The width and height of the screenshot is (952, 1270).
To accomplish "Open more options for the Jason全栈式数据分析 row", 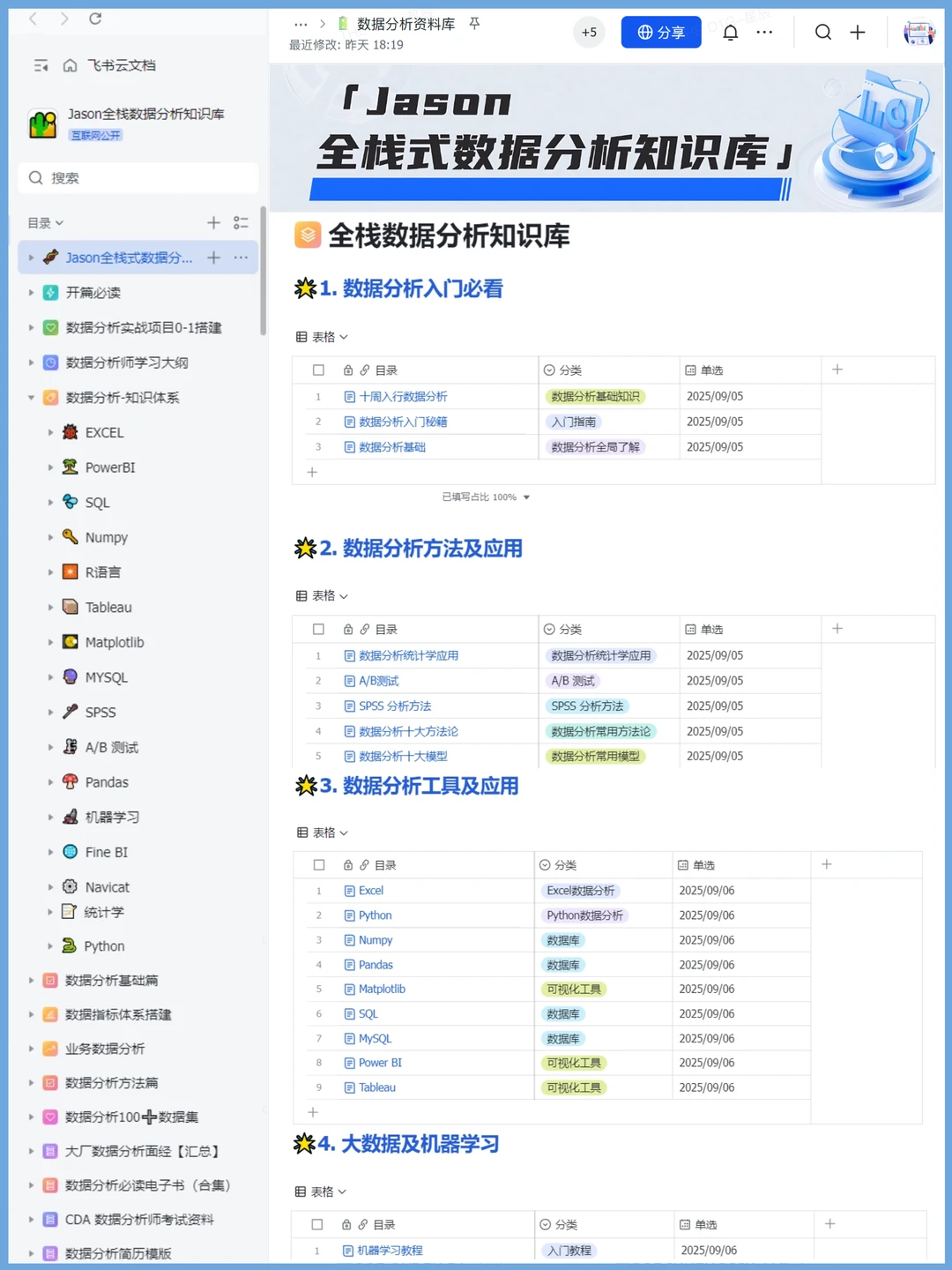I will point(241,258).
